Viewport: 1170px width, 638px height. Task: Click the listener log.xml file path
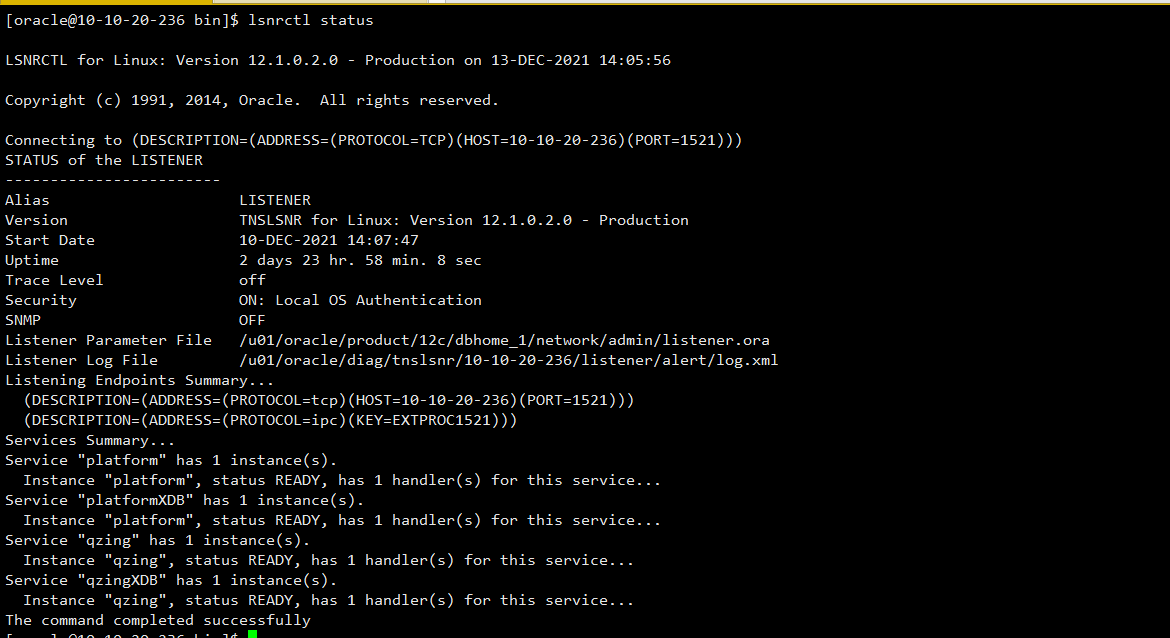pos(509,360)
